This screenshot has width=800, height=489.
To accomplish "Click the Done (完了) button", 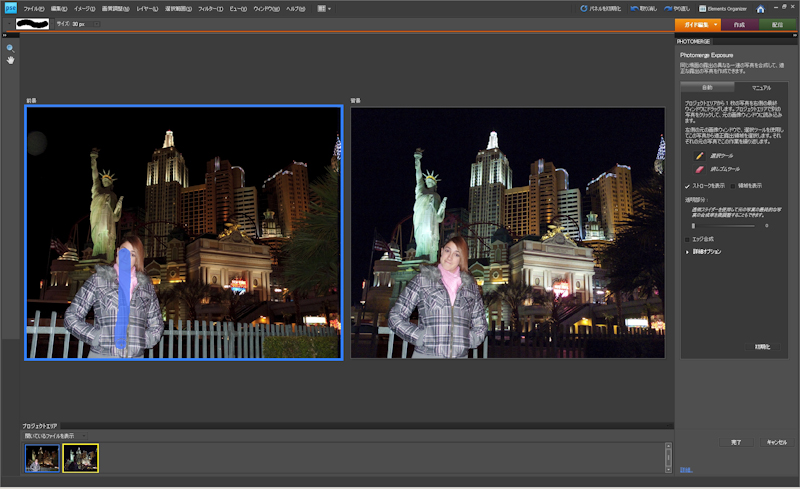I will coord(736,441).
